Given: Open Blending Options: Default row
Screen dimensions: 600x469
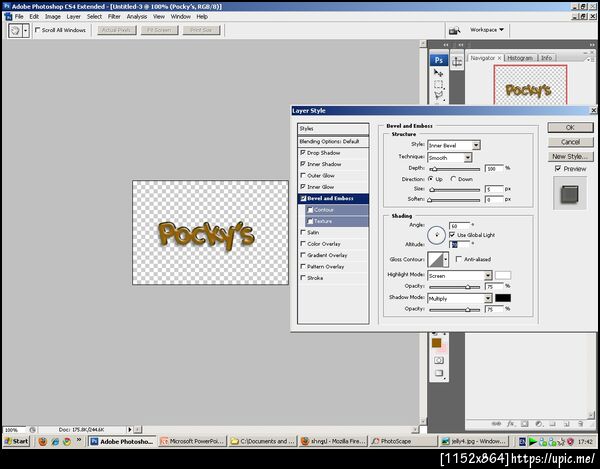Looking at the screenshot, I should (x=333, y=142).
